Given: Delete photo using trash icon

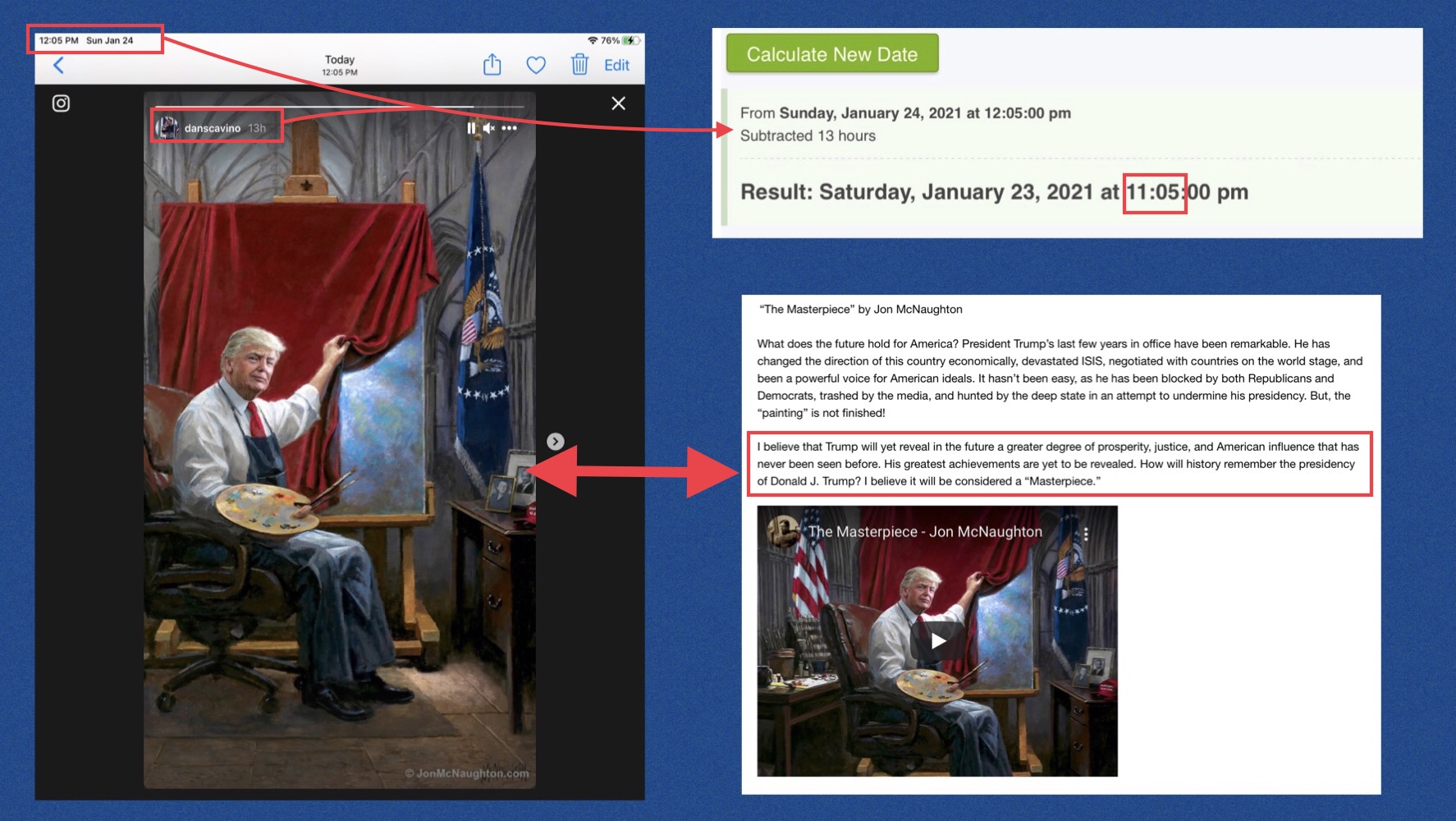Looking at the screenshot, I should 579,64.
